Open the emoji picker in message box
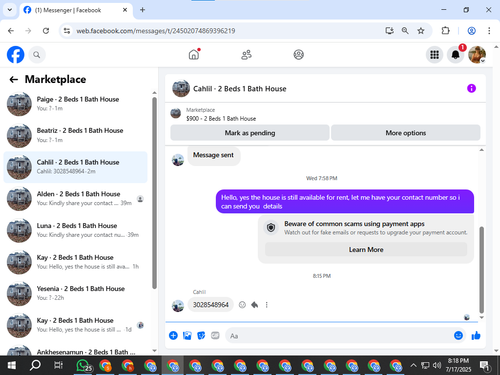Viewport: 500px width, 375px height. 458,335
